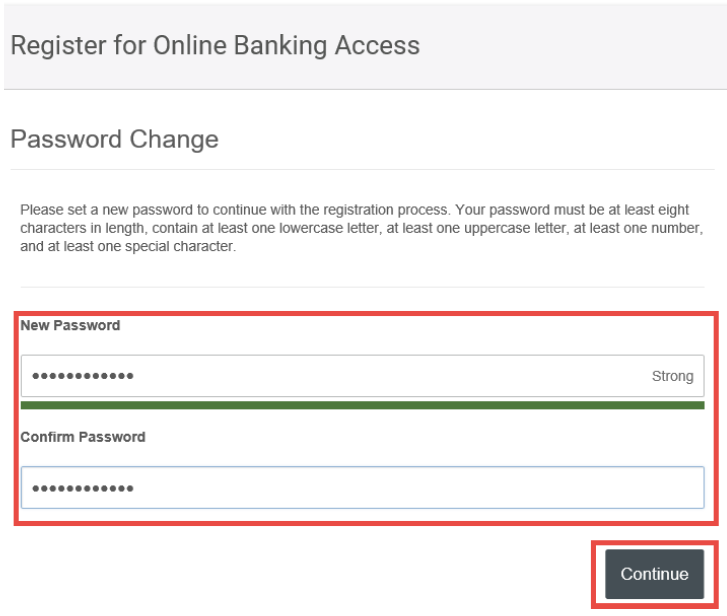Screen dimensions: 727x616
Task: Click the password requirements instruction paragraph
Action: [362, 228]
